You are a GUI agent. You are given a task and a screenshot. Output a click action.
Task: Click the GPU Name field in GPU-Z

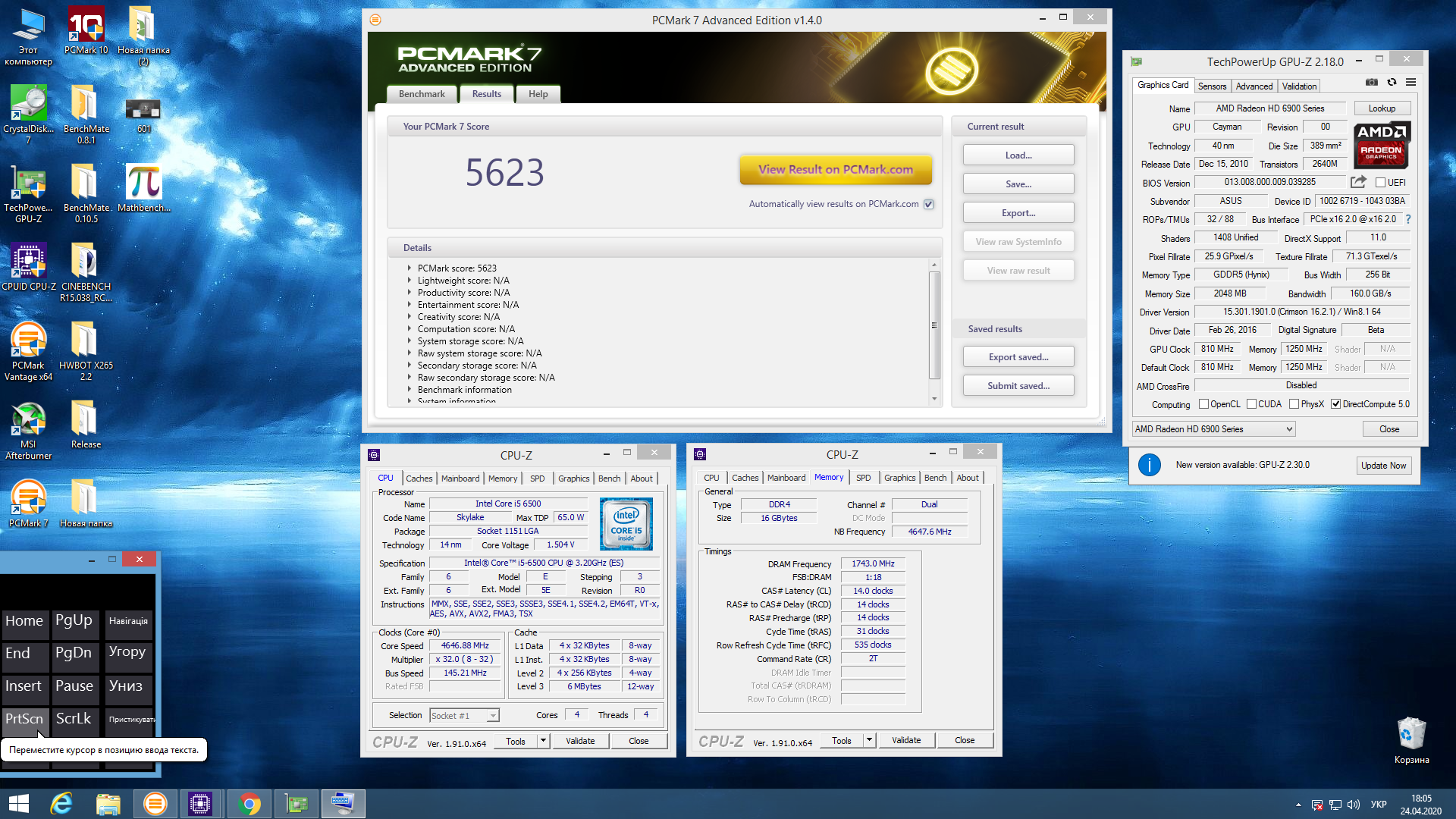tap(1270, 108)
